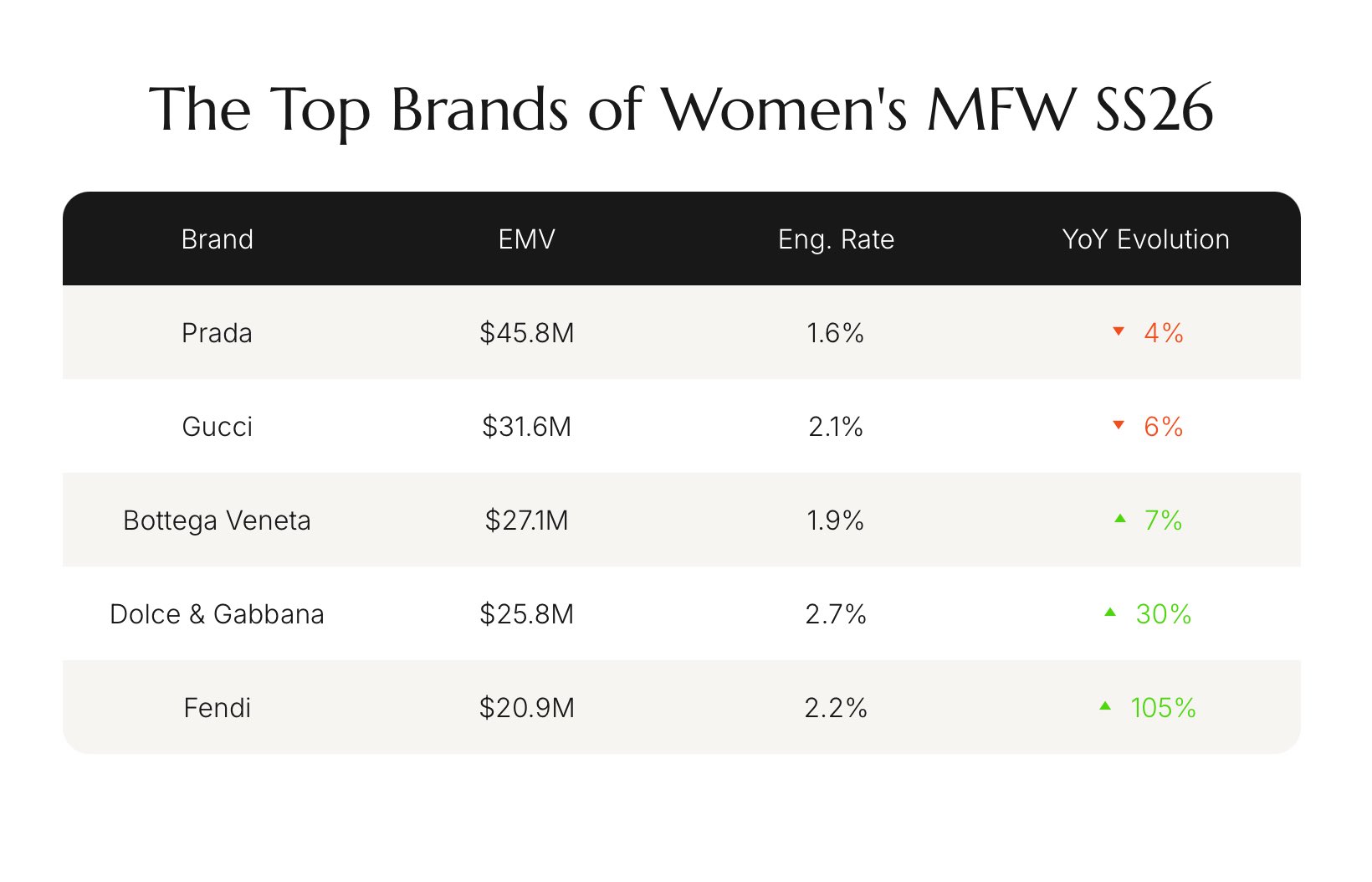
Task: Click the Brand column header
Action: [218, 239]
